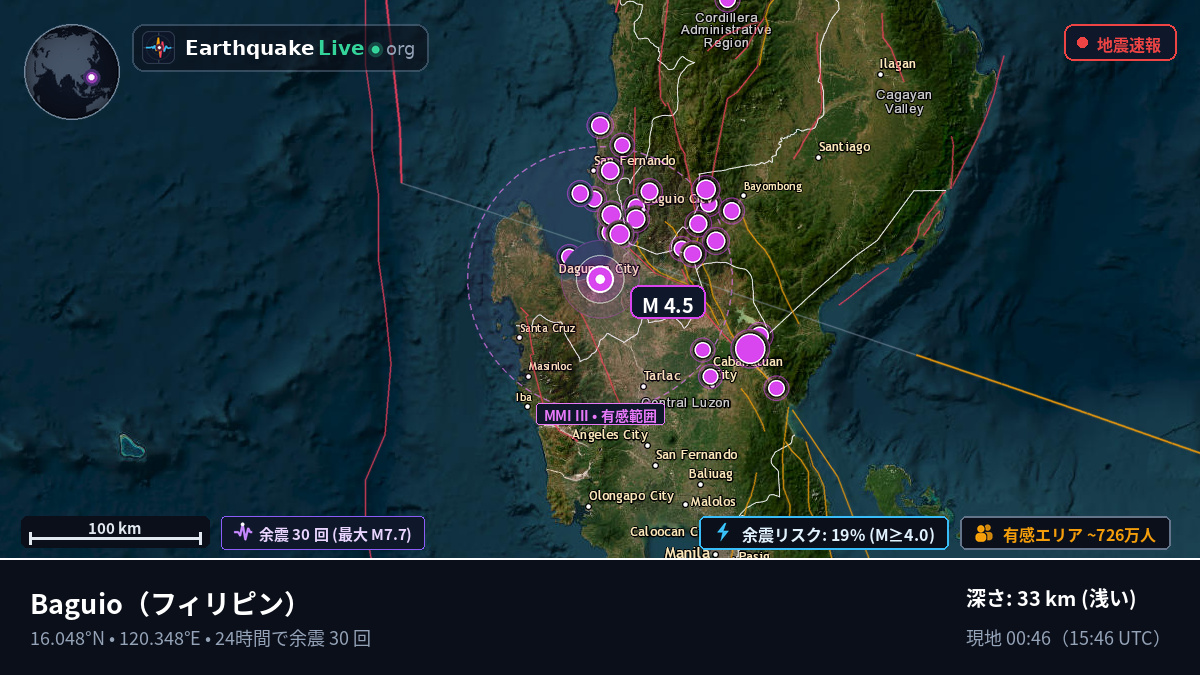Click the "Cordillera Administrative Region" label

[x=726, y=30]
